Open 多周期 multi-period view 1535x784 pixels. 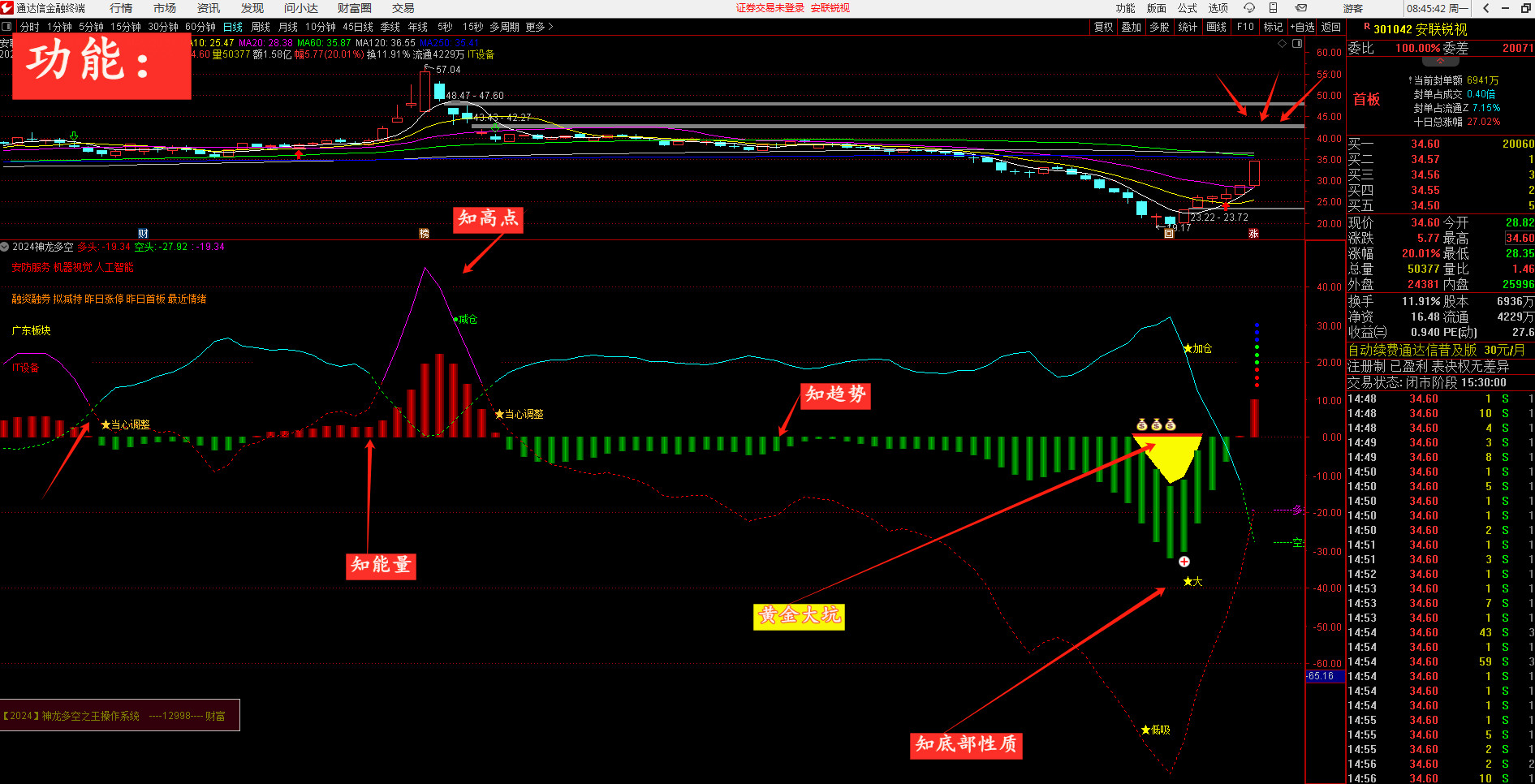(504, 27)
